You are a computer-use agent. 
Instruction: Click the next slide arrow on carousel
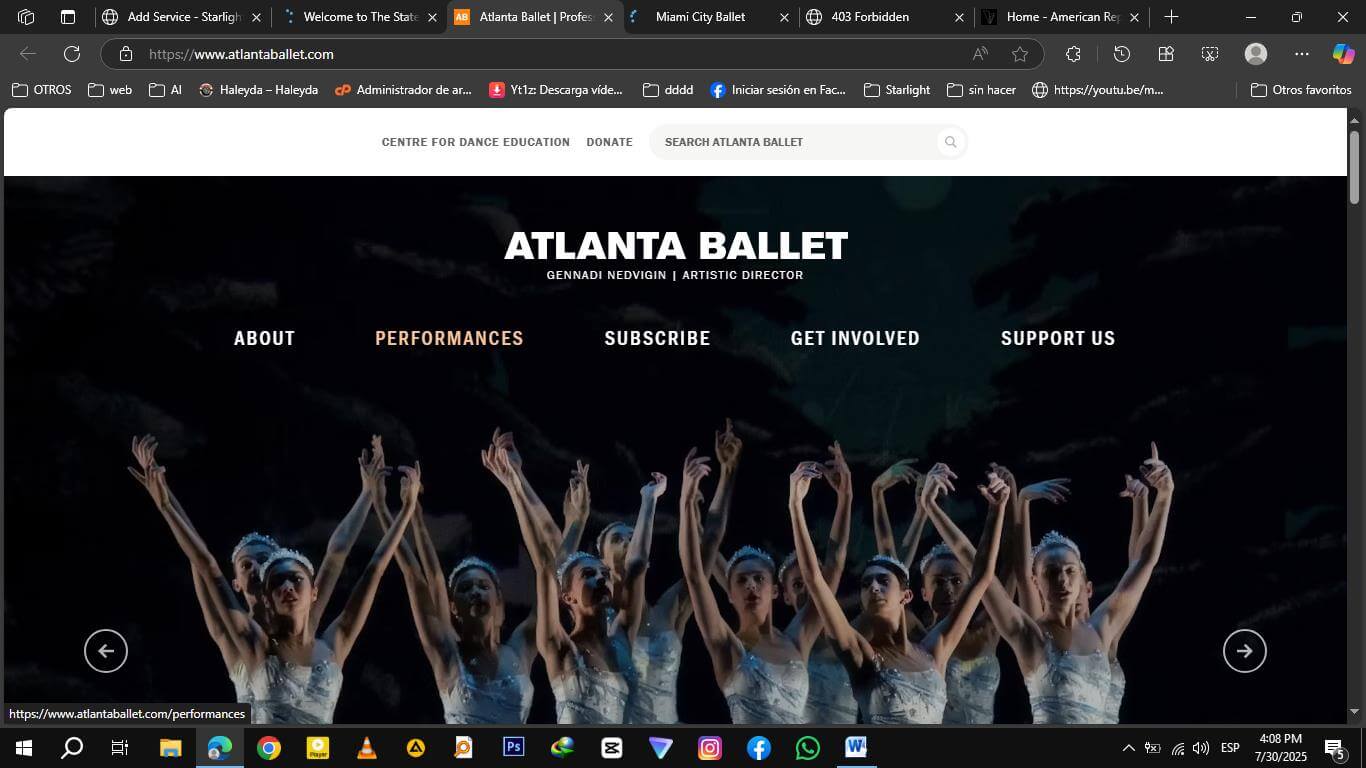1244,651
